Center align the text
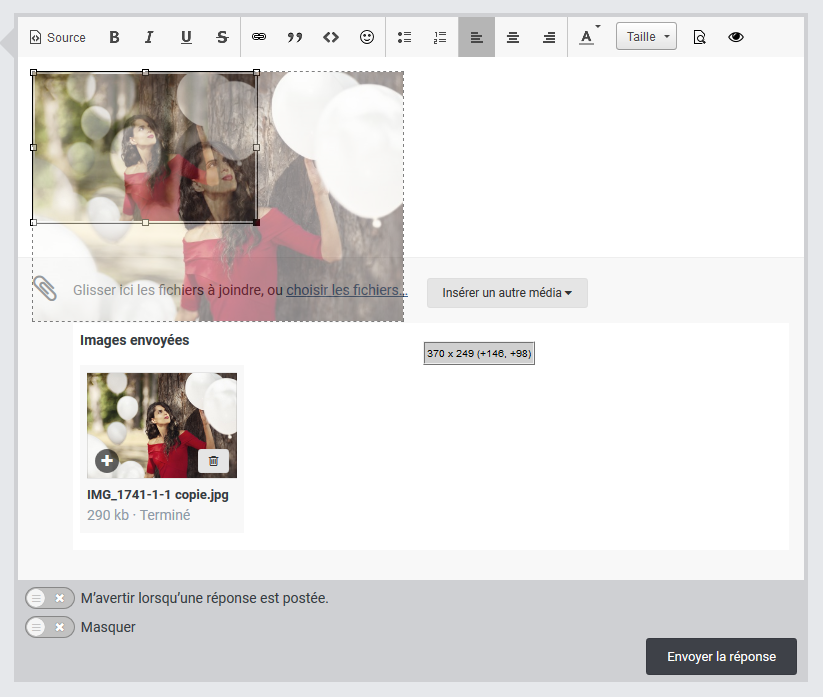823x697 pixels. point(513,37)
